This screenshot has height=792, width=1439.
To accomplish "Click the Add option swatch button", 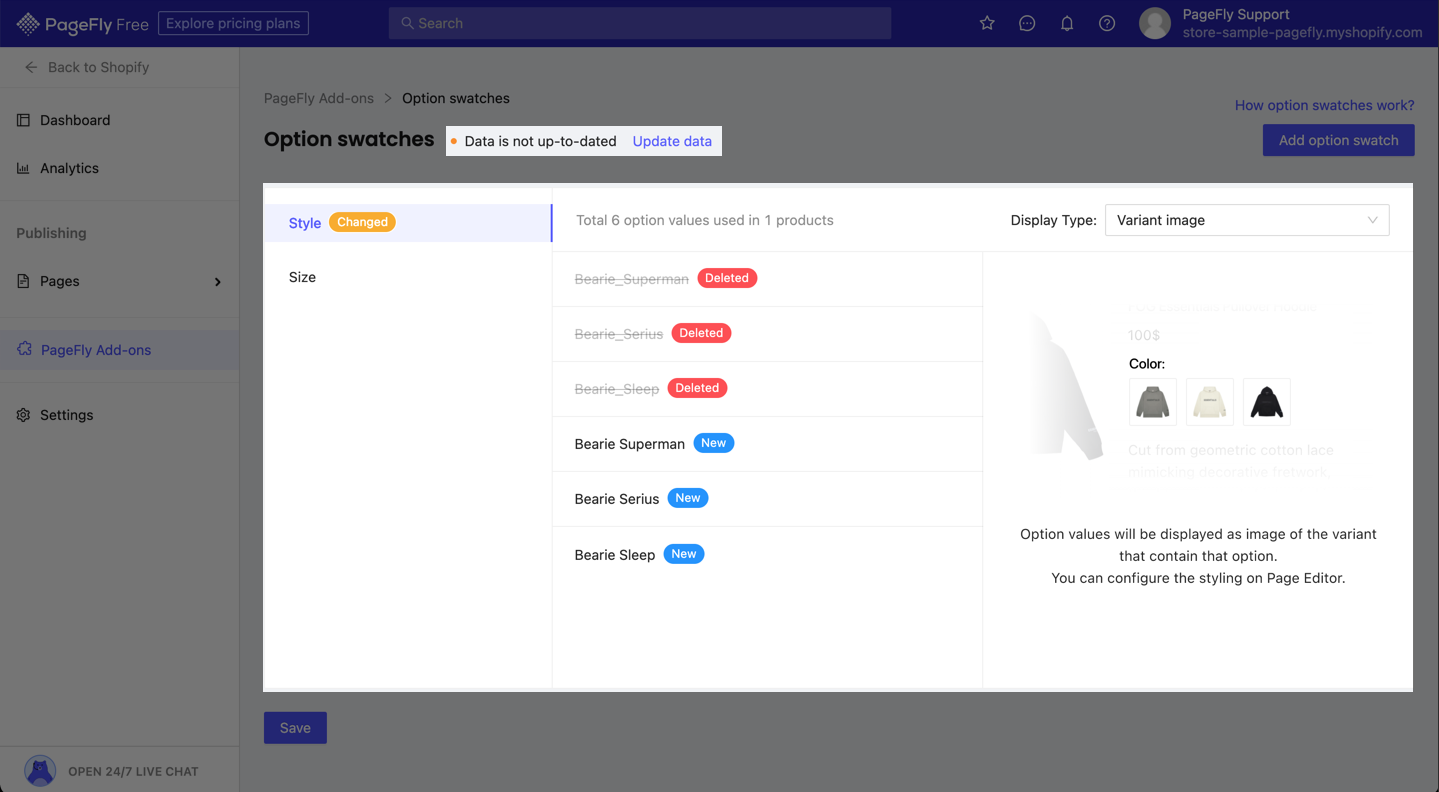I will (x=1338, y=140).
